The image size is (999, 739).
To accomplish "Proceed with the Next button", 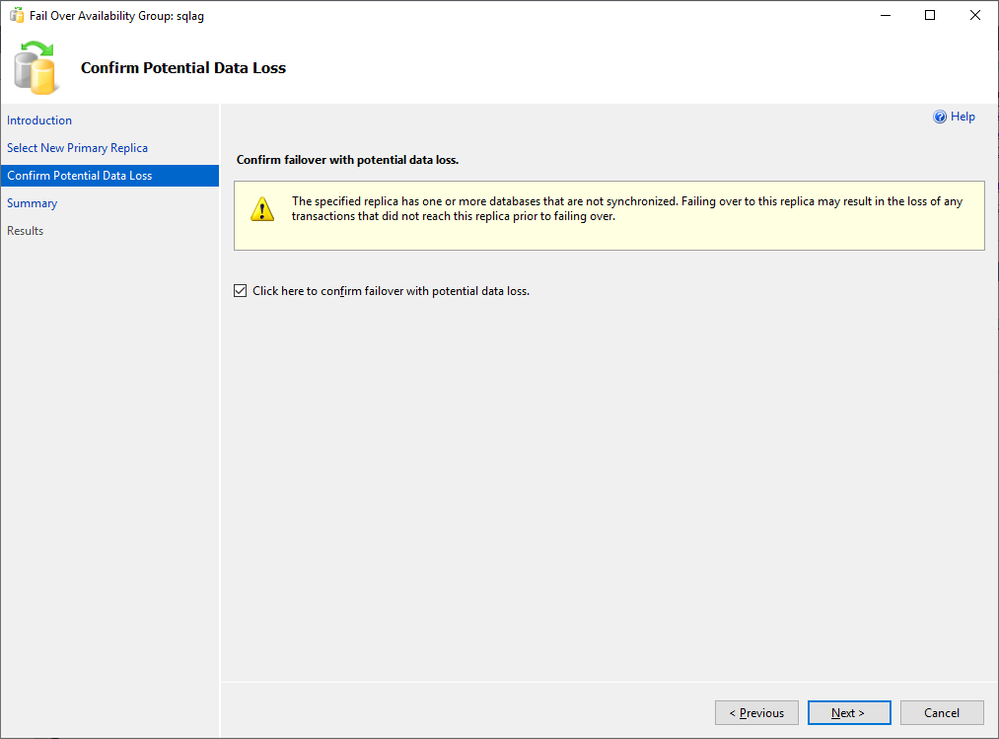I will (848, 713).
